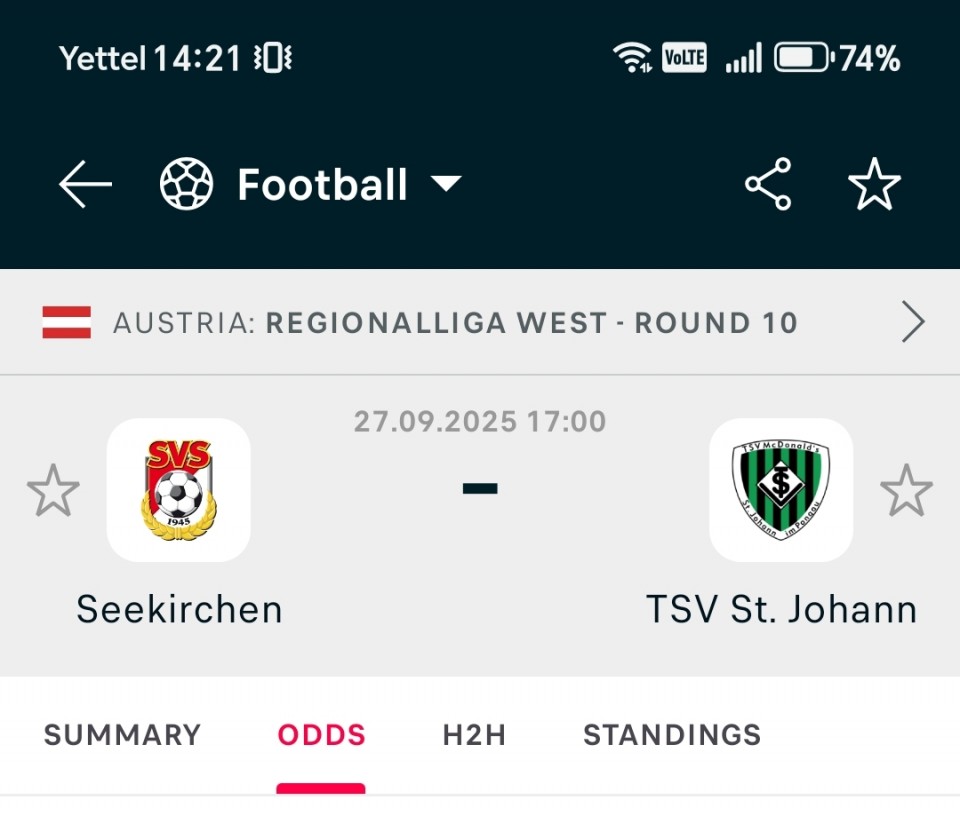Open the Summary tab

click(x=122, y=735)
